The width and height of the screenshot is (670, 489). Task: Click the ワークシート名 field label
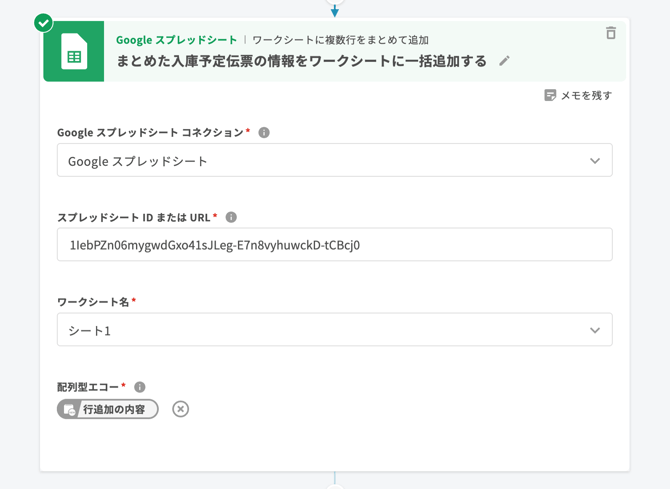[x=93, y=302]
